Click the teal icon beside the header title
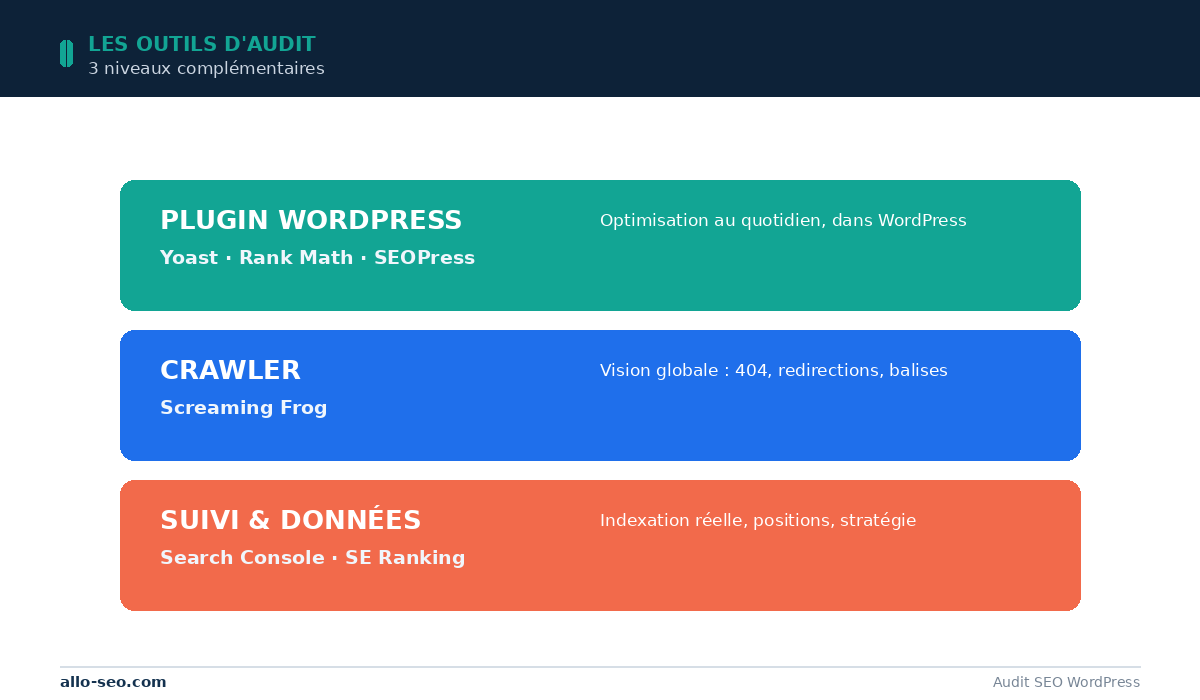Image resolution: width=1200 pixels, height=700 pixels. click(66, 53)
